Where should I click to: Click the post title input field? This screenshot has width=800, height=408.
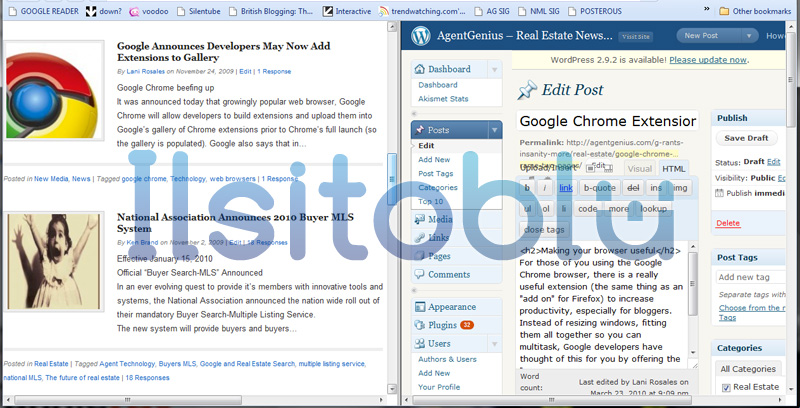pyautogui.click(x=607, y=121)
